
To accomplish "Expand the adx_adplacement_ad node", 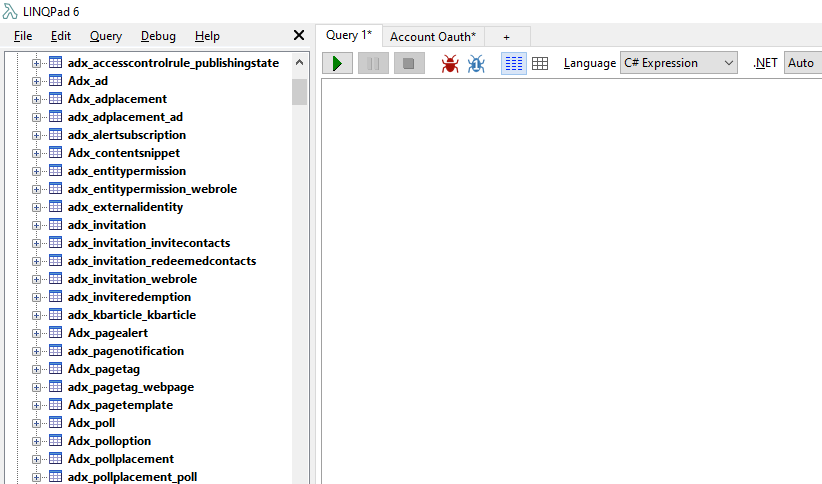I will pyautogui.click(x=36, y=117).
